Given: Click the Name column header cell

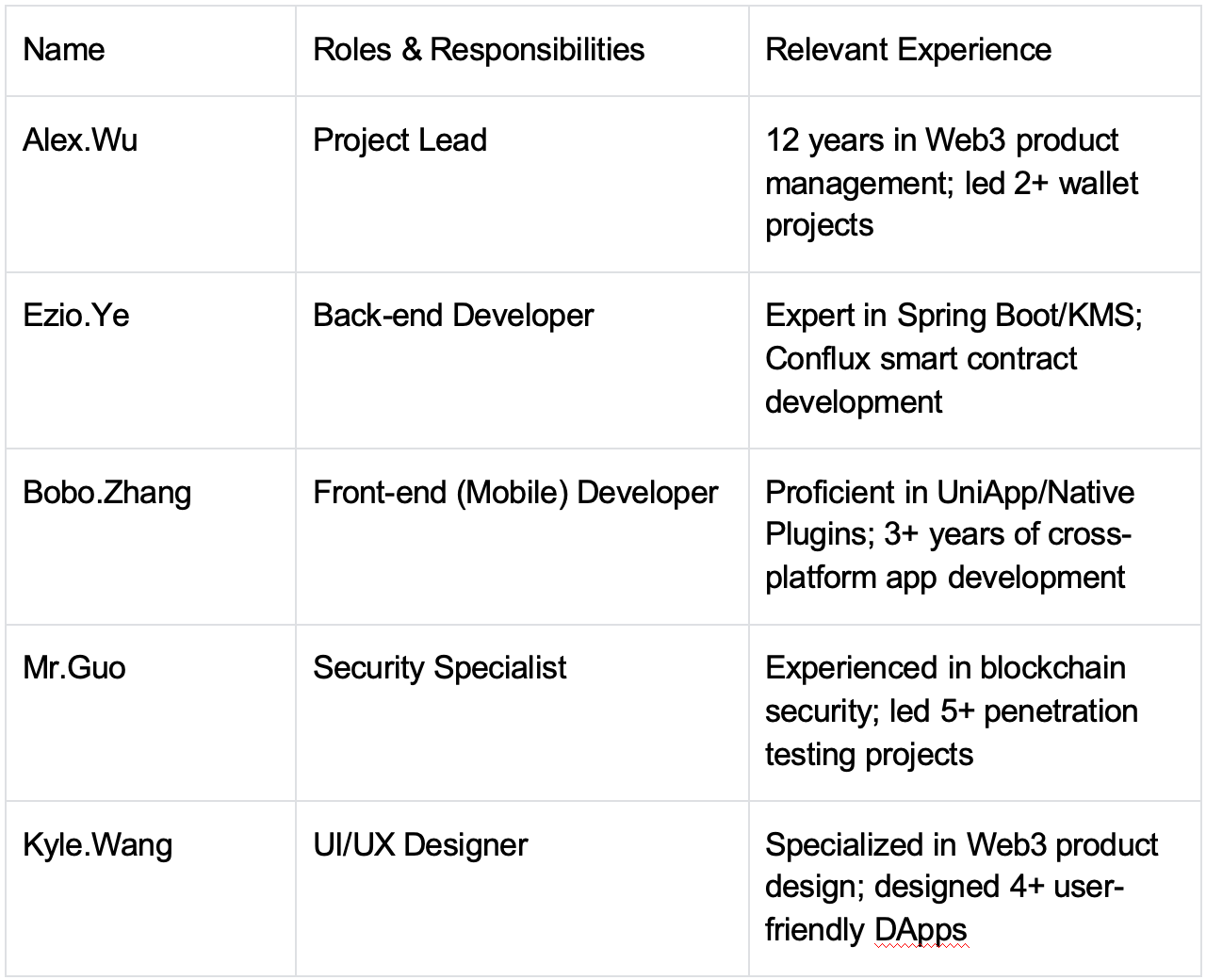Looking at the screenshot, I should [x=64, y=50].
